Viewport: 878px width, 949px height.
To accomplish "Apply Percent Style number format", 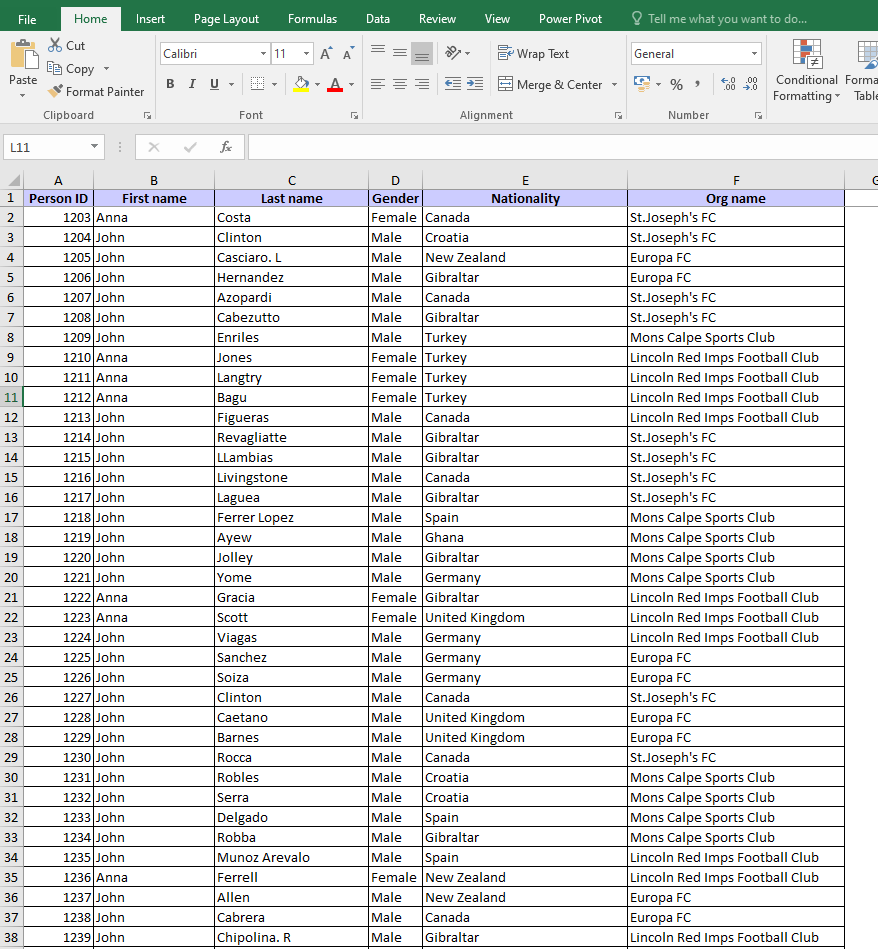I will pos(676,85).
